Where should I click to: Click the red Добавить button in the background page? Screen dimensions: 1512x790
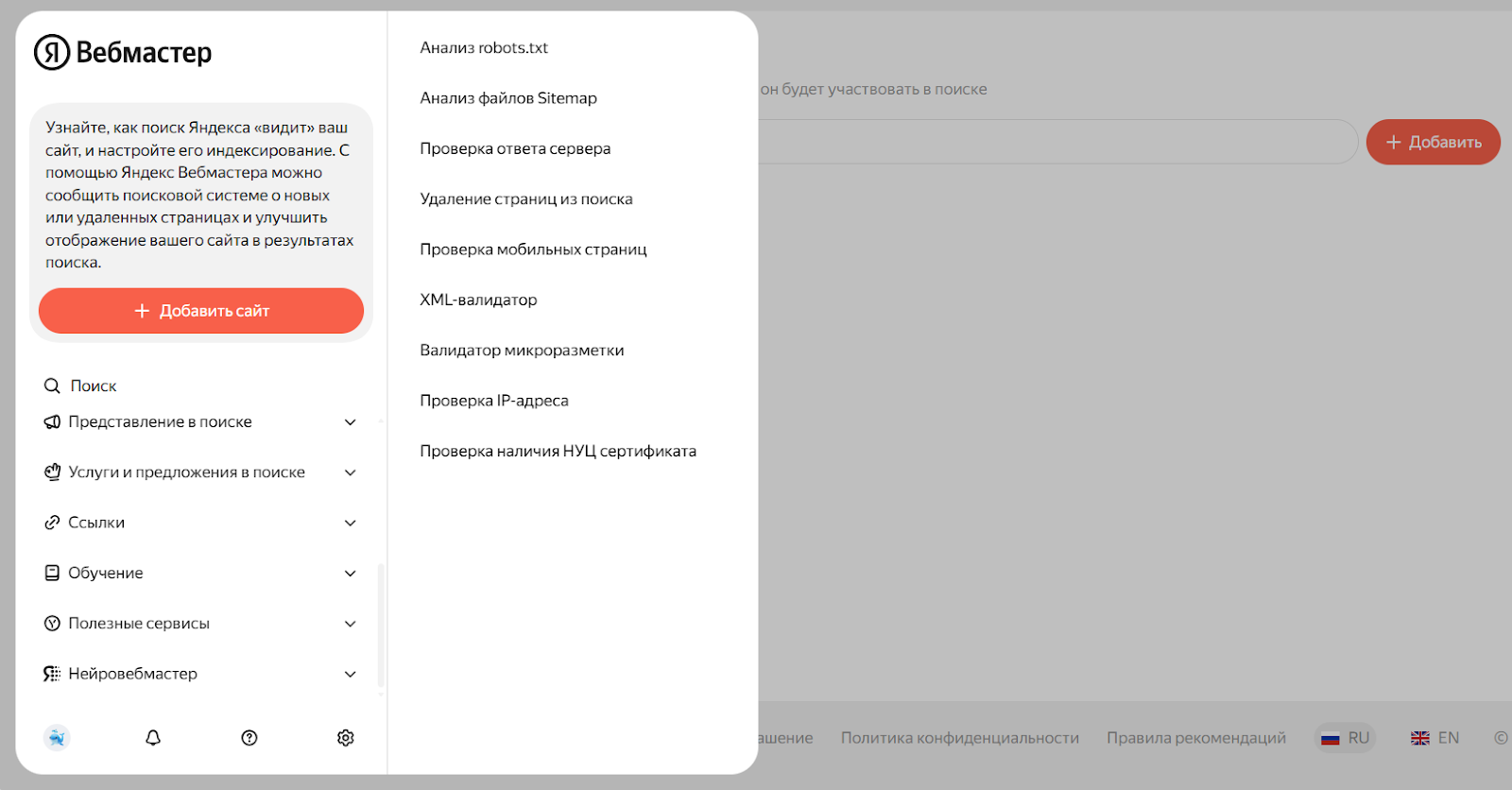1434,142
